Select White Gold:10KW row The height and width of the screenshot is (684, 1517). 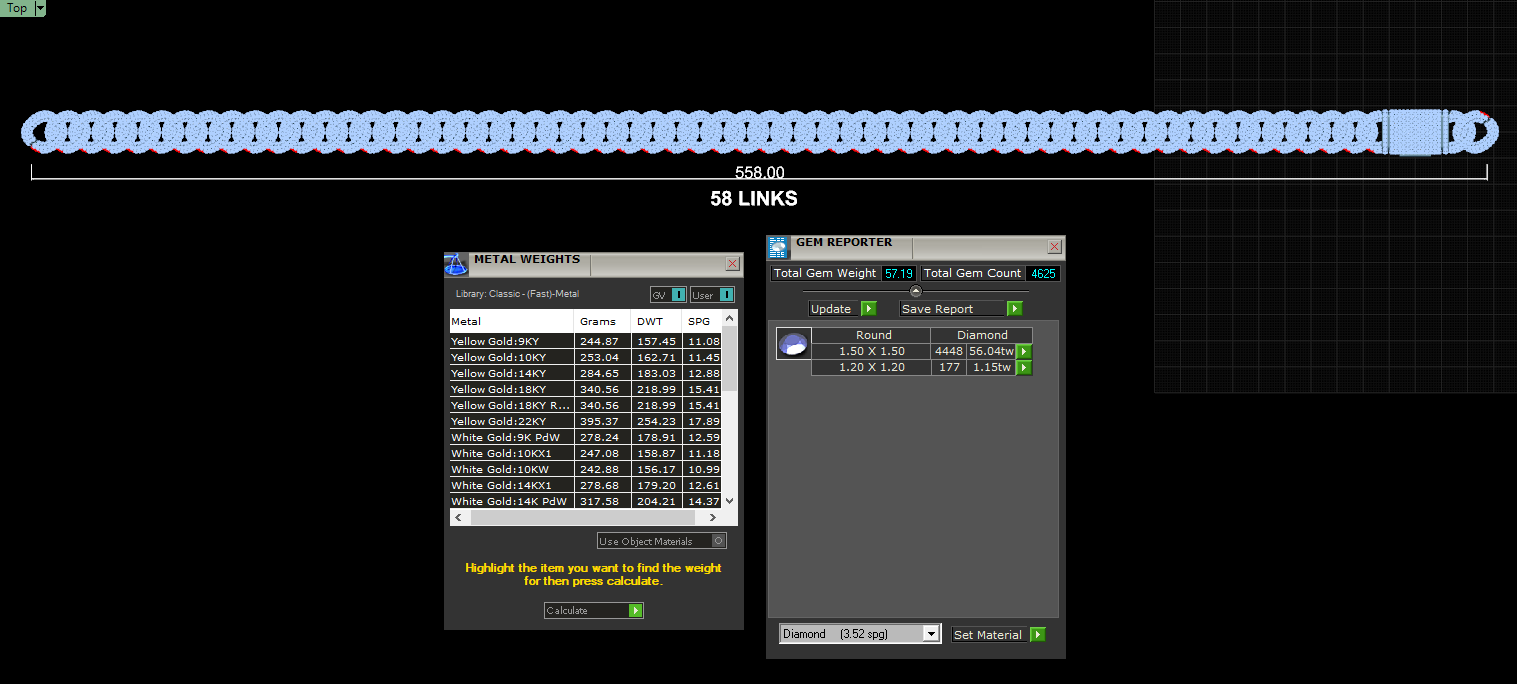coord(585,470)
